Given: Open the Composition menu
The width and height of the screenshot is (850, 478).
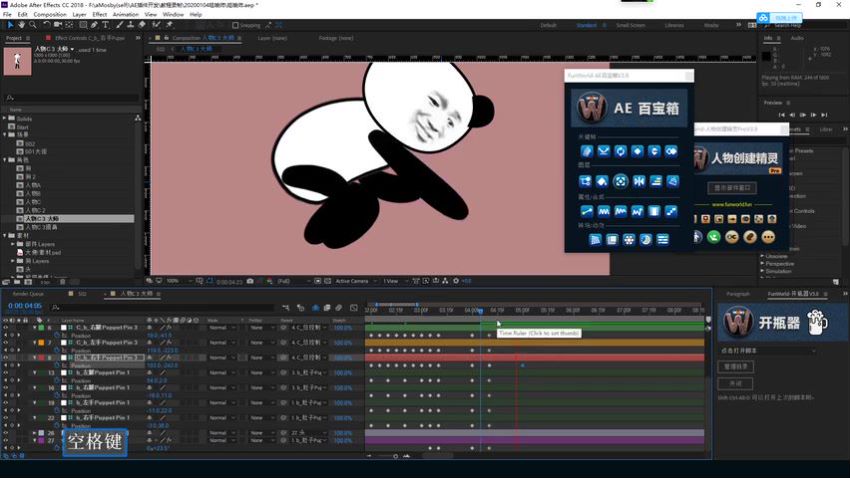Looking at the screenshot, I should (x=50, y=15).
